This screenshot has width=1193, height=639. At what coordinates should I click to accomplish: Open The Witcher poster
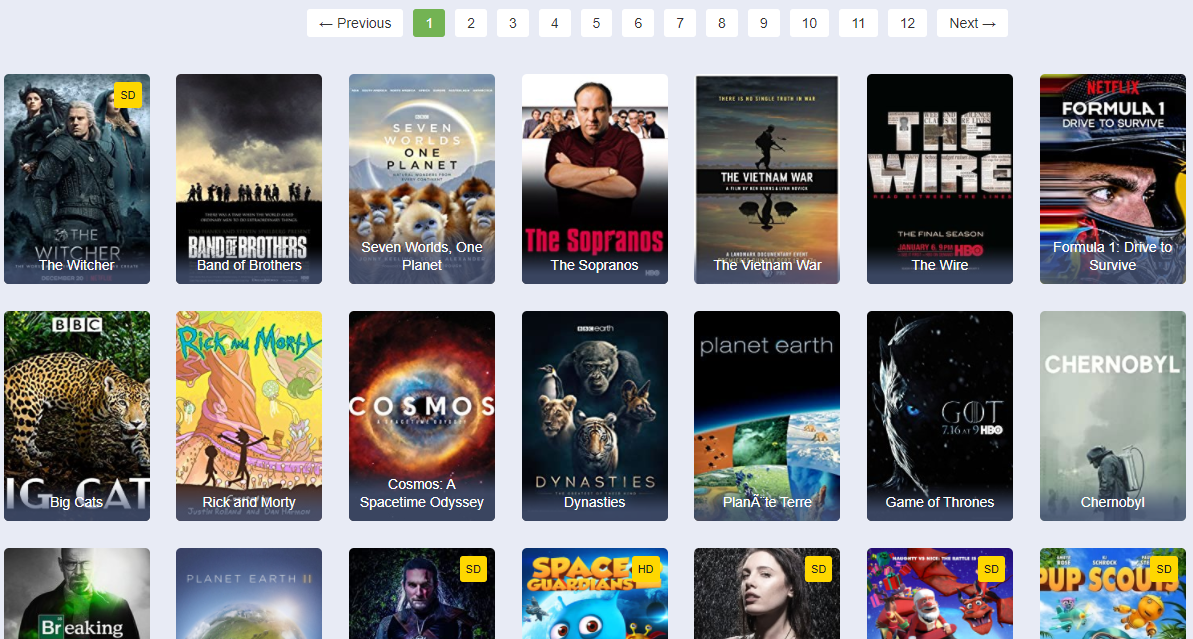(77, 180)
